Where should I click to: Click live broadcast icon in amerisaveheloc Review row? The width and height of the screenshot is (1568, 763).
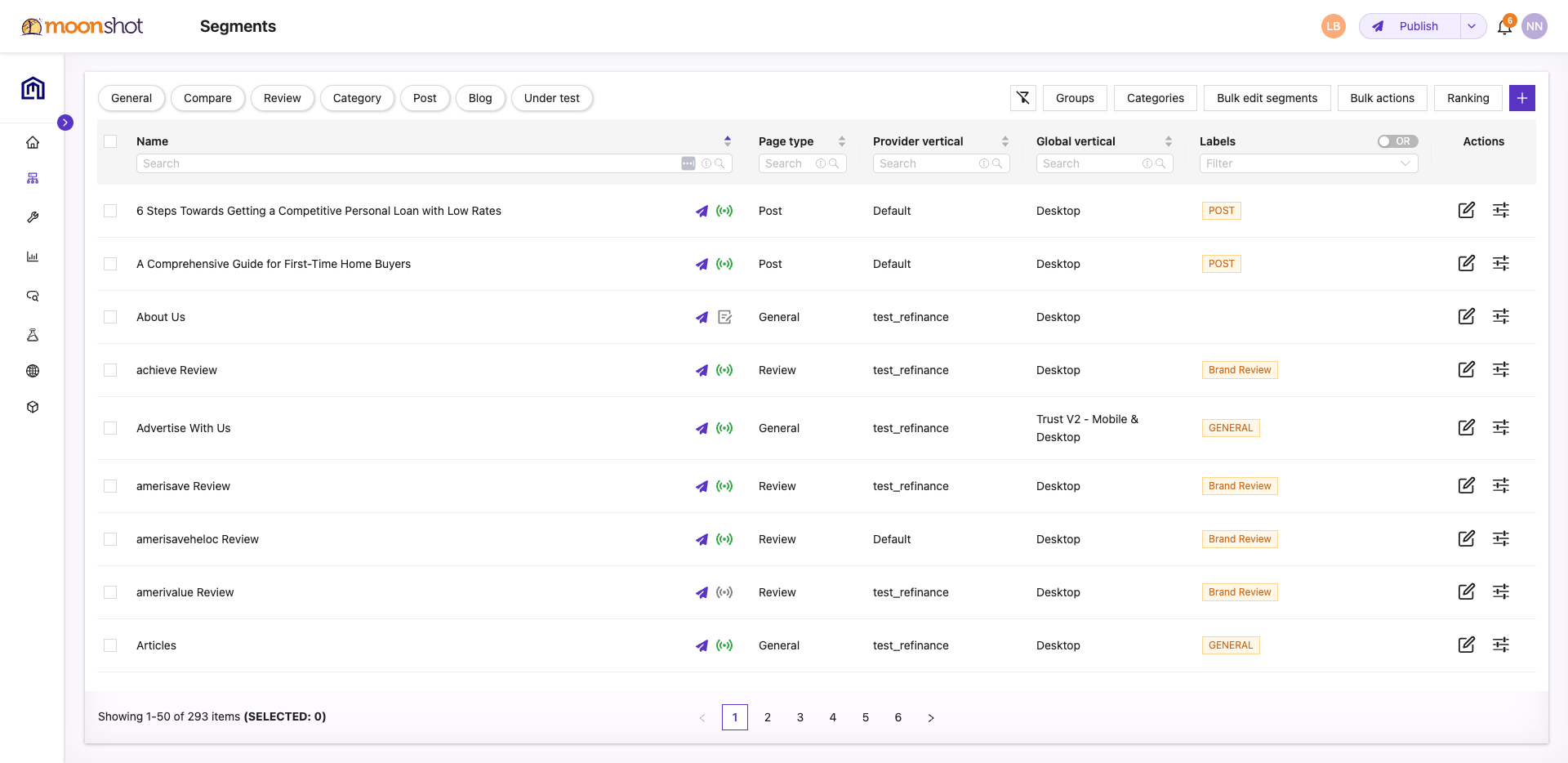[x=724, y=539]
